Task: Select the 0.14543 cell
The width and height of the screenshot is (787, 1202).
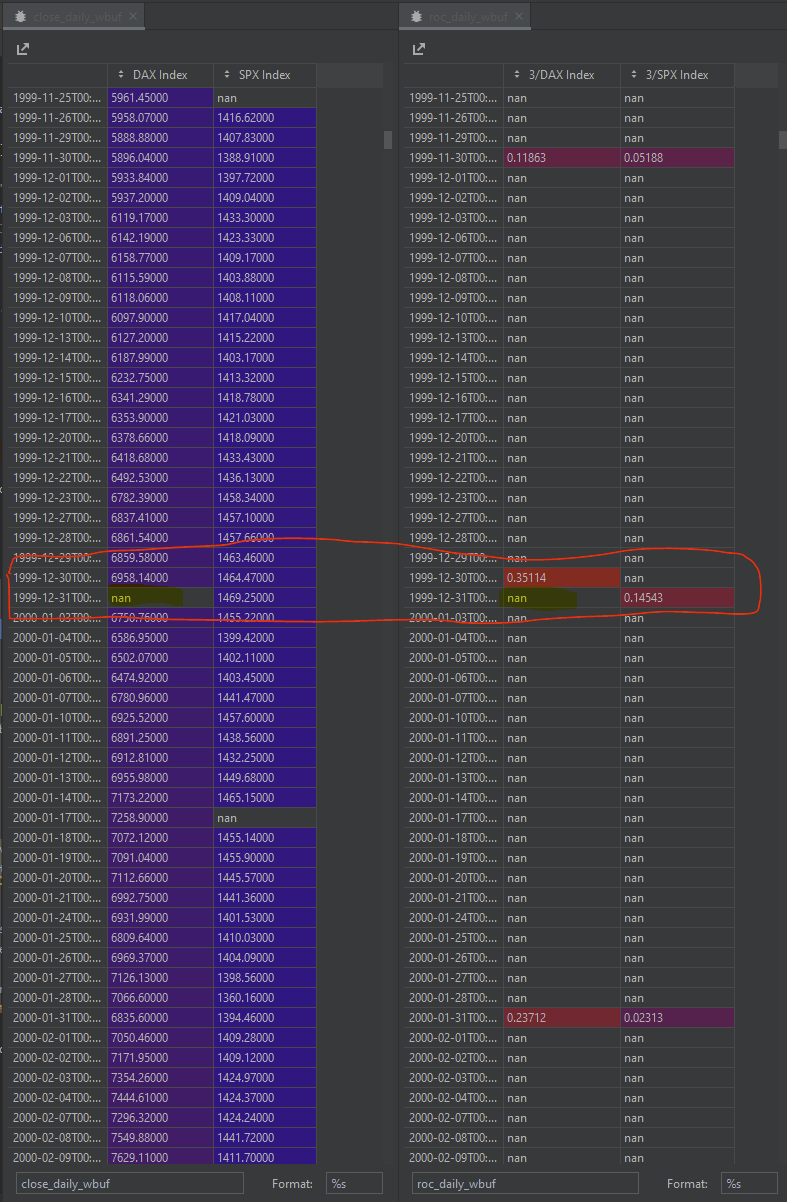Action: click(x=677, y=598)
